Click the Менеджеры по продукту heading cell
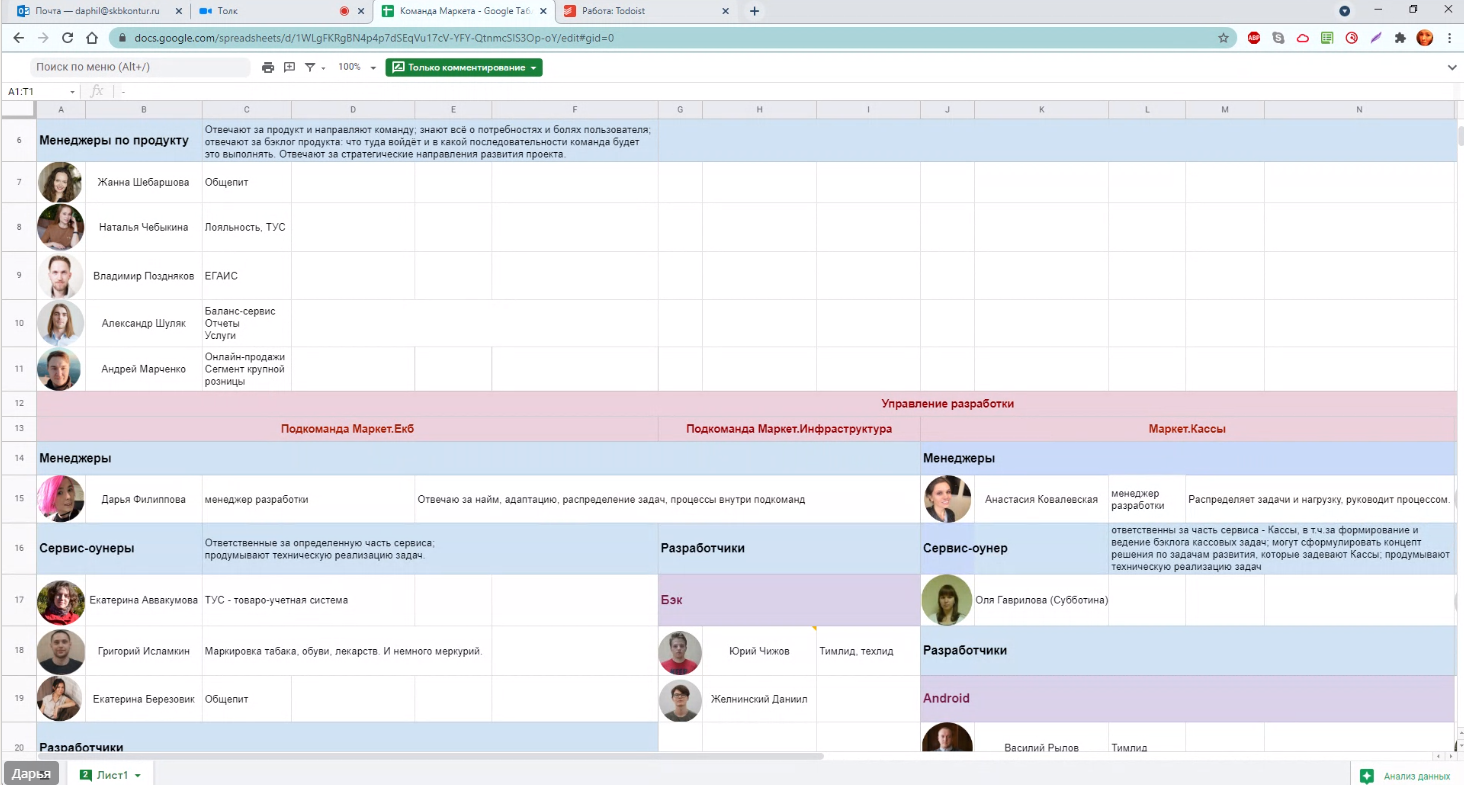Viewport: 1464px width, 785px height. [x=119, y=140]
